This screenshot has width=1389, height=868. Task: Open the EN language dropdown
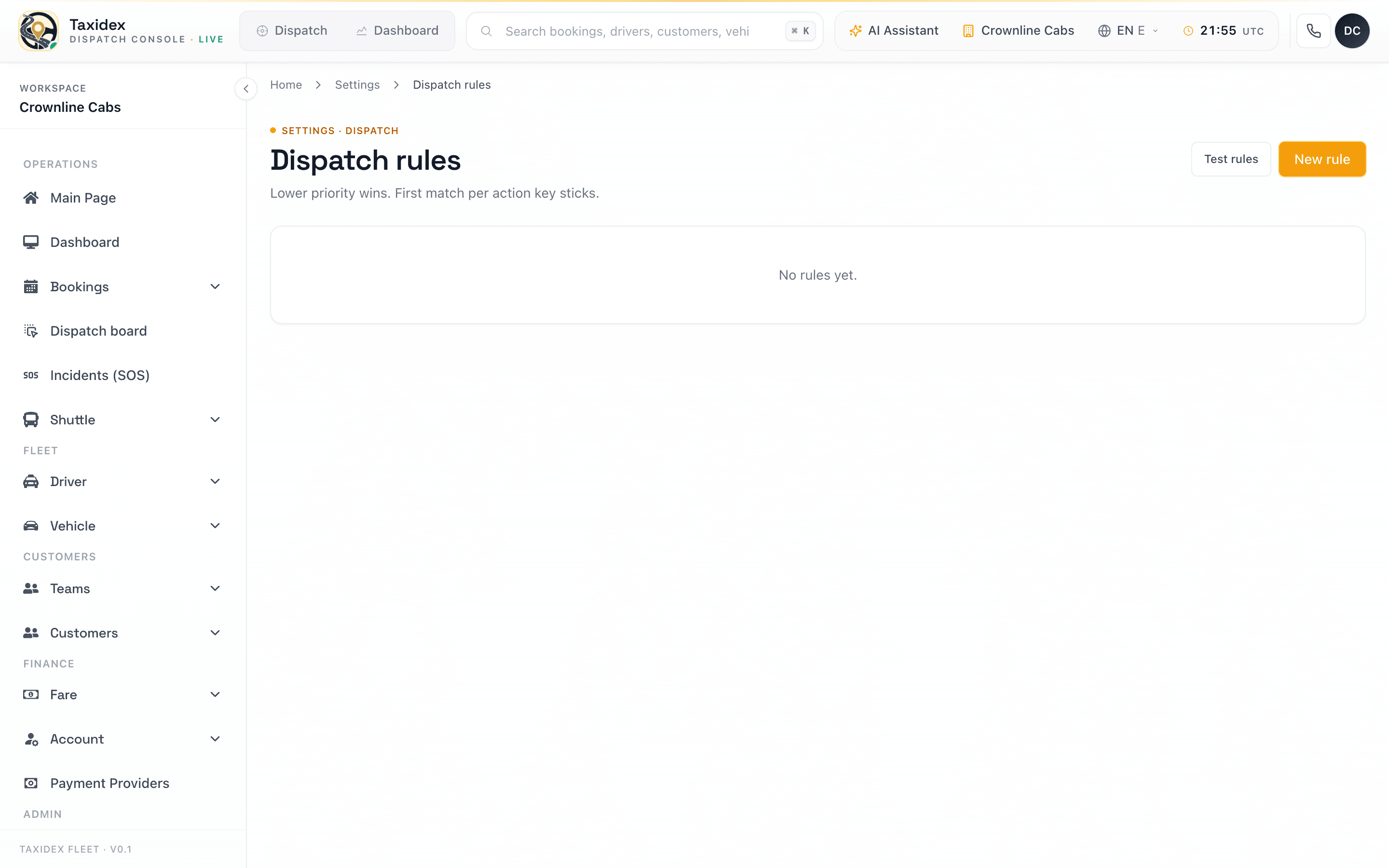tap(1129, 31)
